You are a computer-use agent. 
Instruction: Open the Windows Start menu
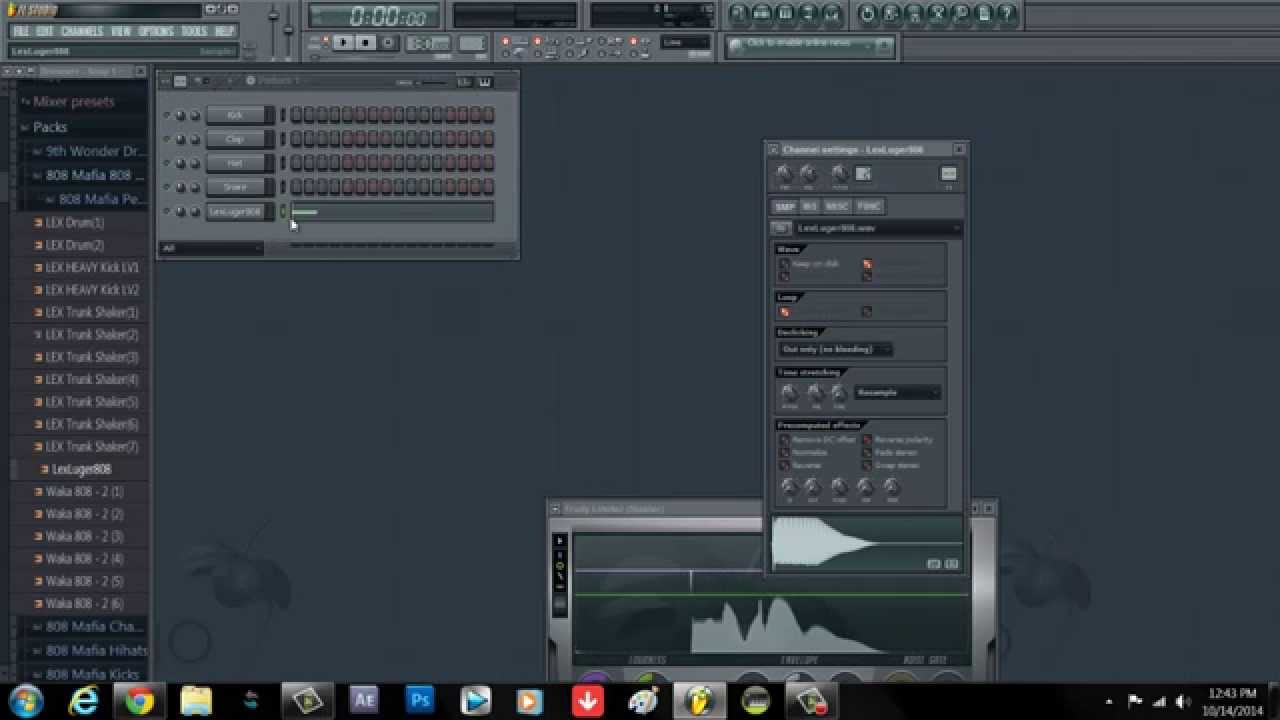[x=26, y=701]
